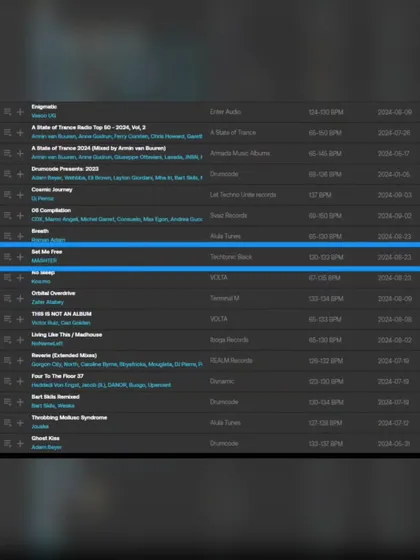420x560 pixels.
Task: Open the Iboga Records label
Action: [229, 340]
